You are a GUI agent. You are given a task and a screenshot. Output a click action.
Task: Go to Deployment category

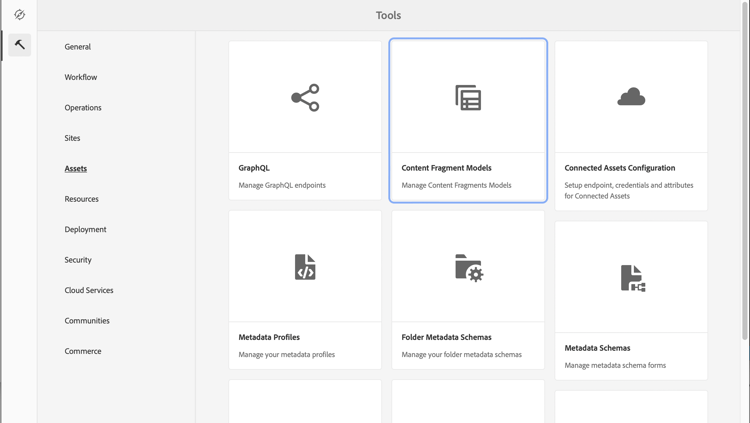pyautogui.click(x=85, y=230)
